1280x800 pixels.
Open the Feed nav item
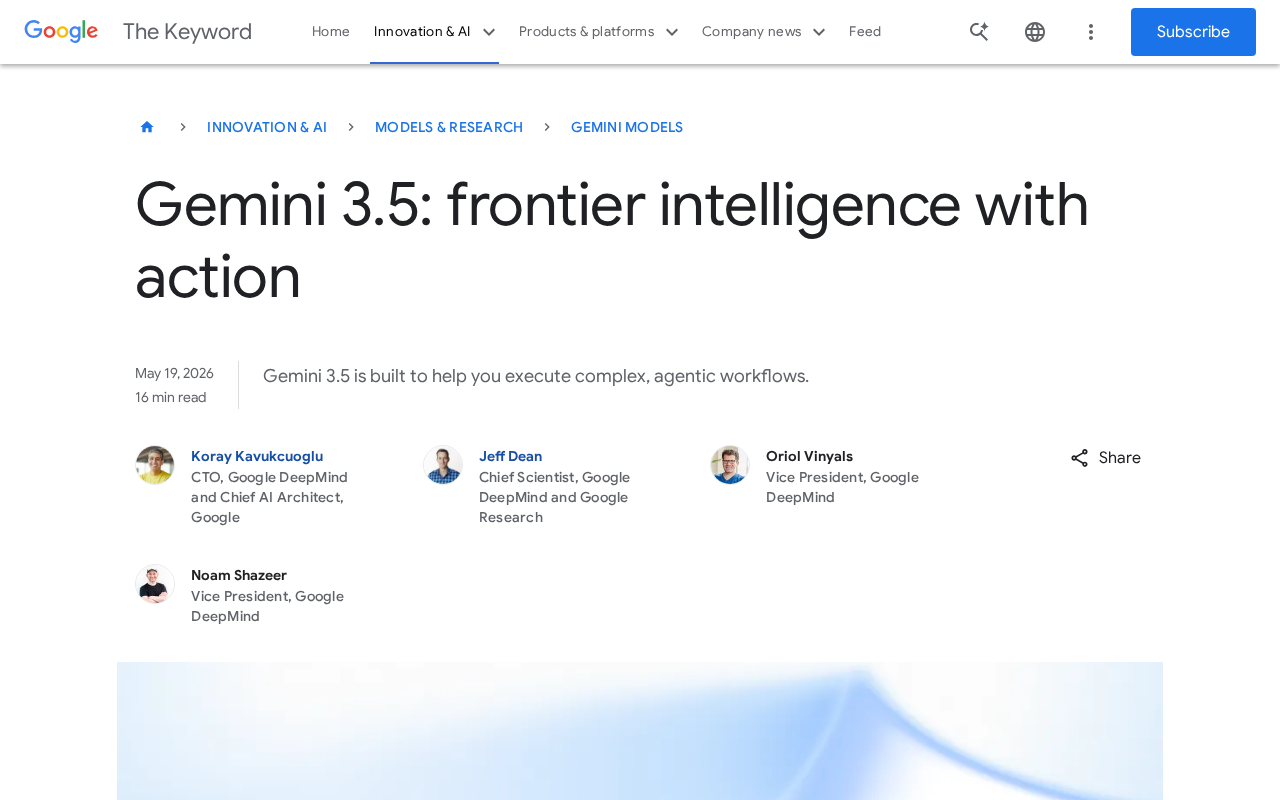(x=865, y=32)
